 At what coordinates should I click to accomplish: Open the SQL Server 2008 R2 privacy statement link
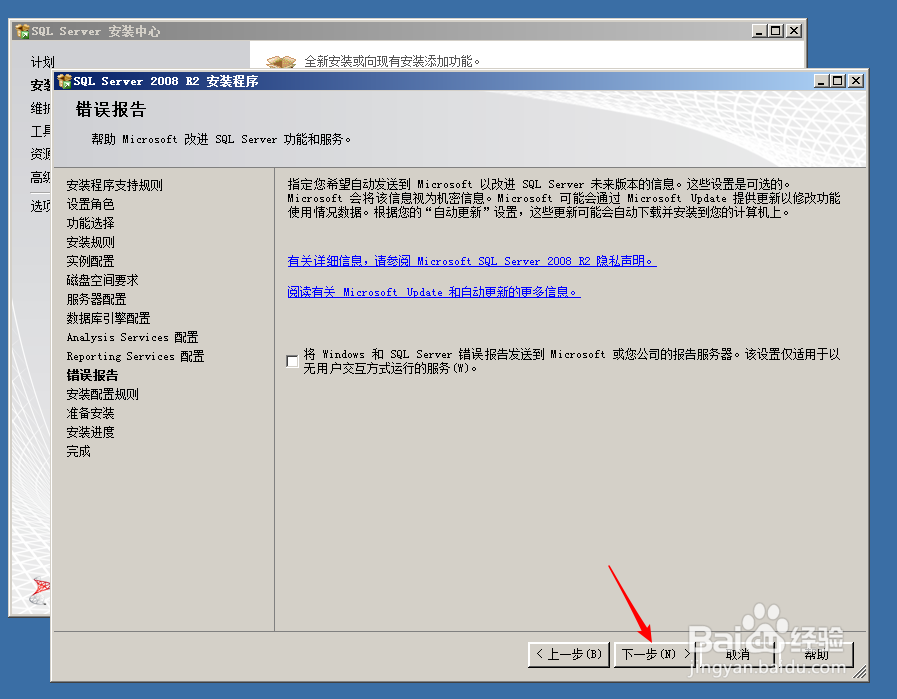pyautogui.click(x=472, y=261)
